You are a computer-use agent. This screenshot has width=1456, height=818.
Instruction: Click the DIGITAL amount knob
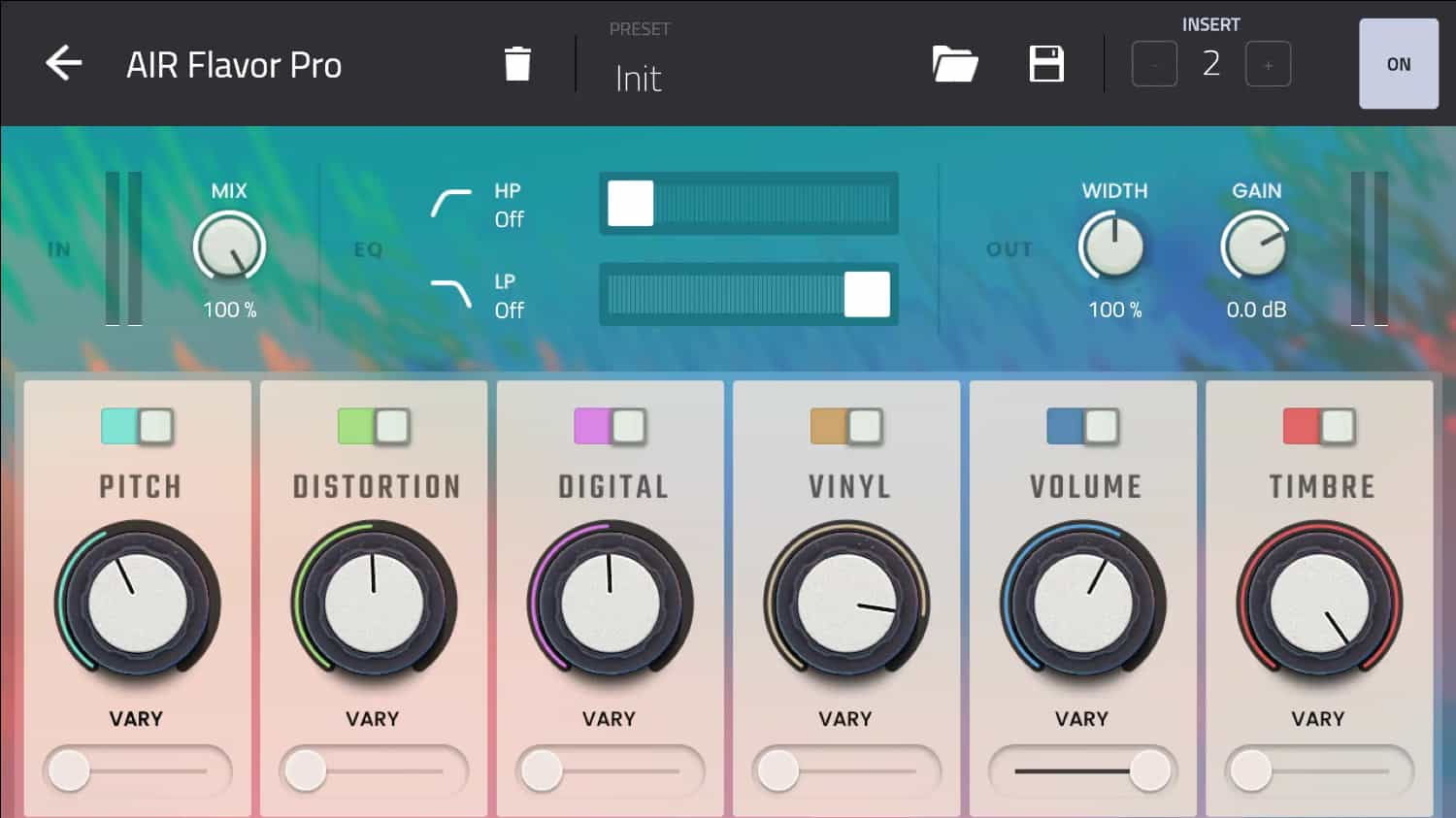pos(611,603)
